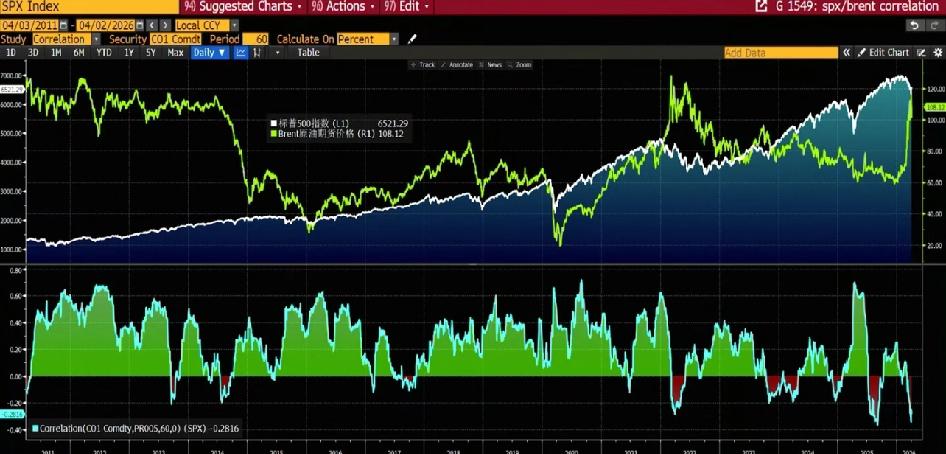The width and height of the screenshot is (946, 454).
Task: Expand chart type options arrow
Action: click(278, 52)
